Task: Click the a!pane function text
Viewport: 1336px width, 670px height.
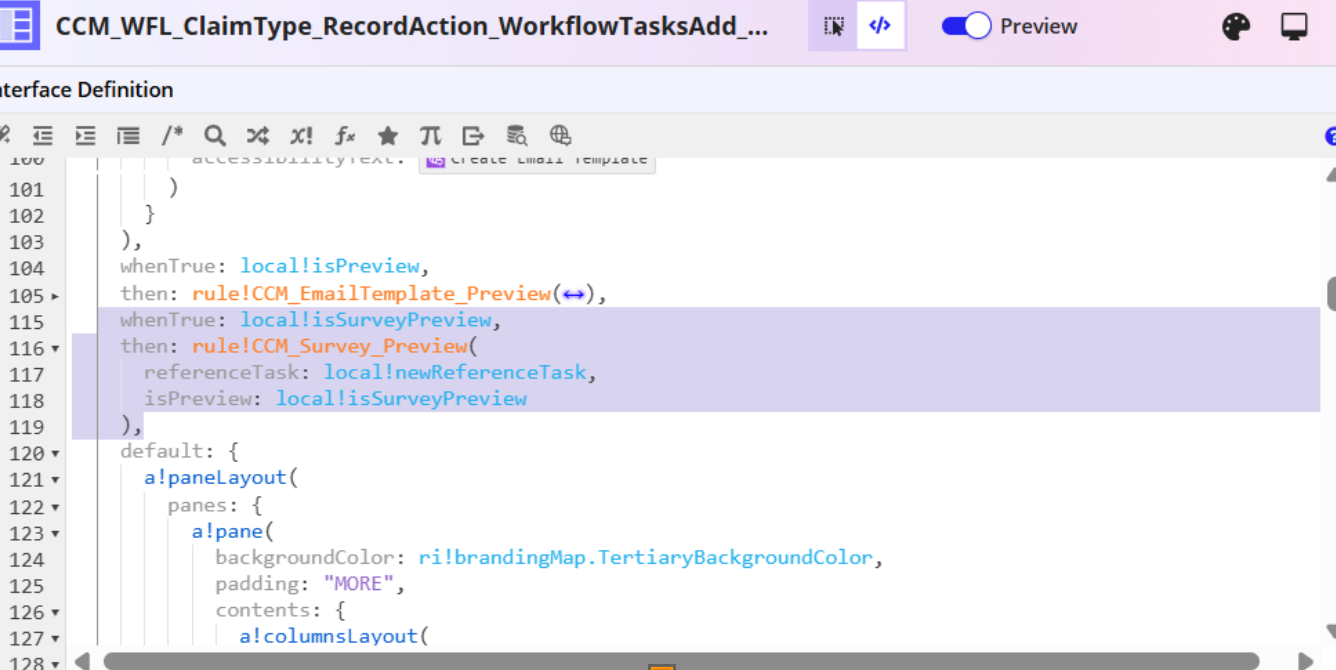Action: pos(228,531)
